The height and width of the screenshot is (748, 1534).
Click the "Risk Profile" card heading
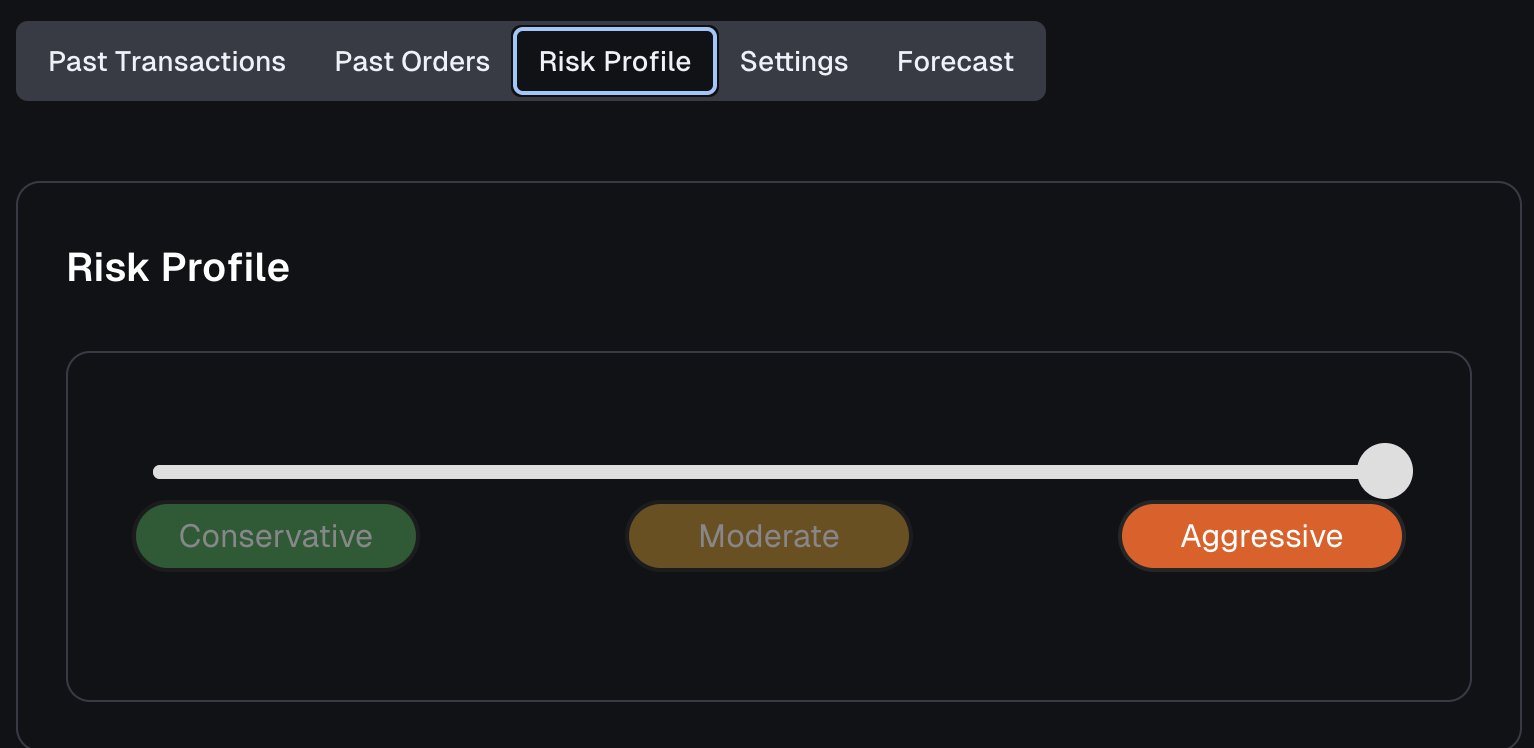(178, 268)
